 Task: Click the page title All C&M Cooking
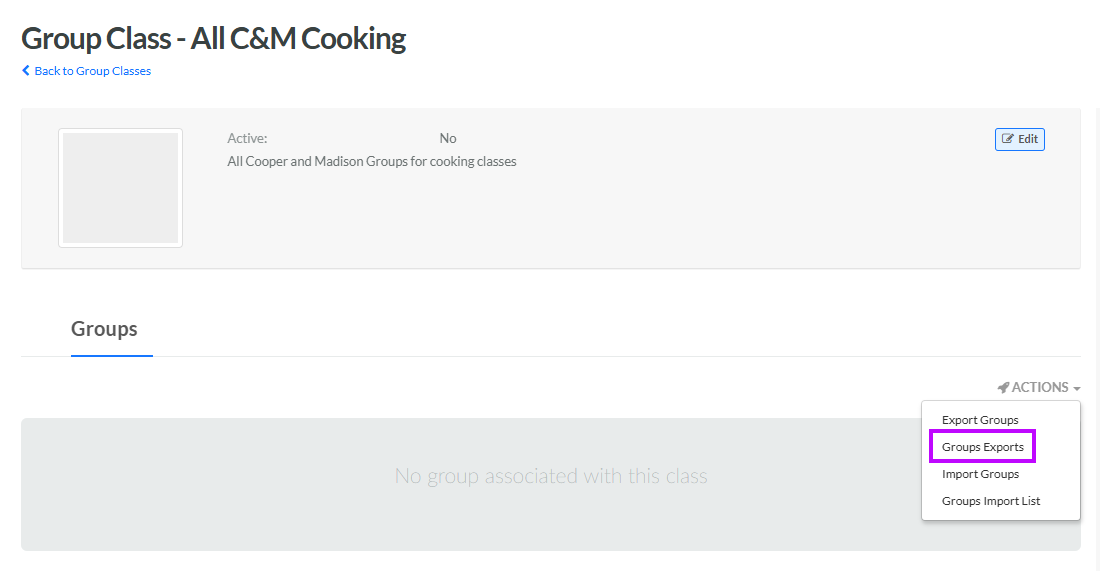pyautogui.click(x=213, y=39)
